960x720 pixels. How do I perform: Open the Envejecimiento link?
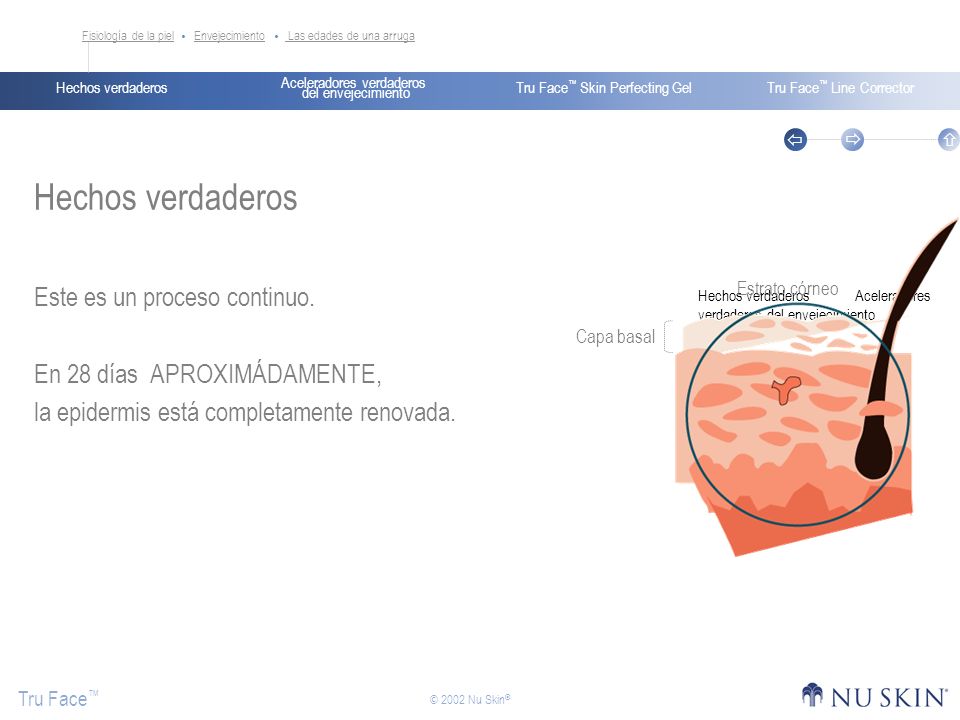(x=229, y=36)
